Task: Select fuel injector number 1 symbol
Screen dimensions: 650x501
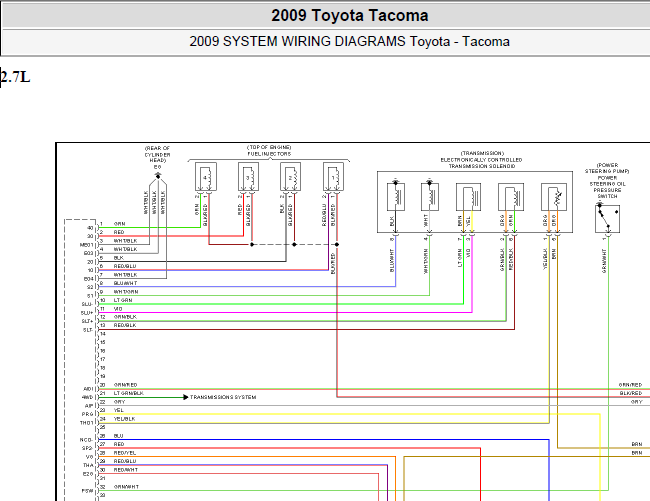Action: [x=334, y=177]
